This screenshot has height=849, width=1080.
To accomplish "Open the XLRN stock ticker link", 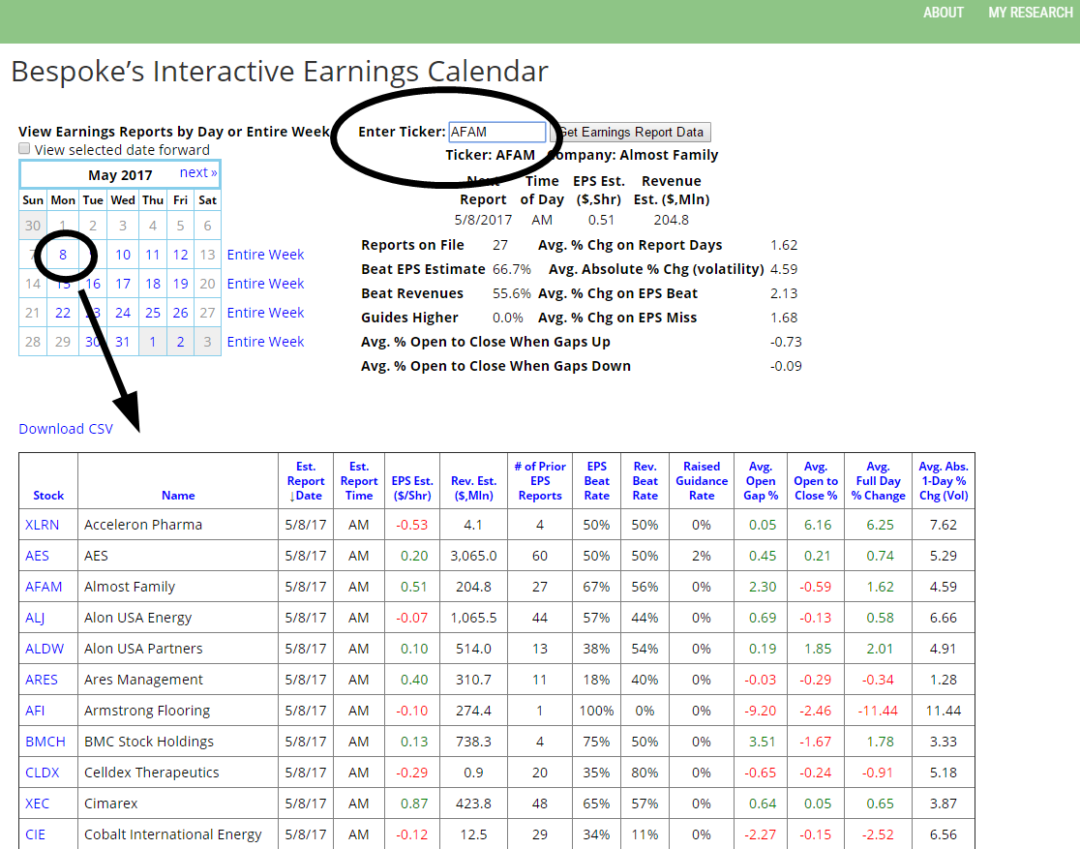I will 43,525.
